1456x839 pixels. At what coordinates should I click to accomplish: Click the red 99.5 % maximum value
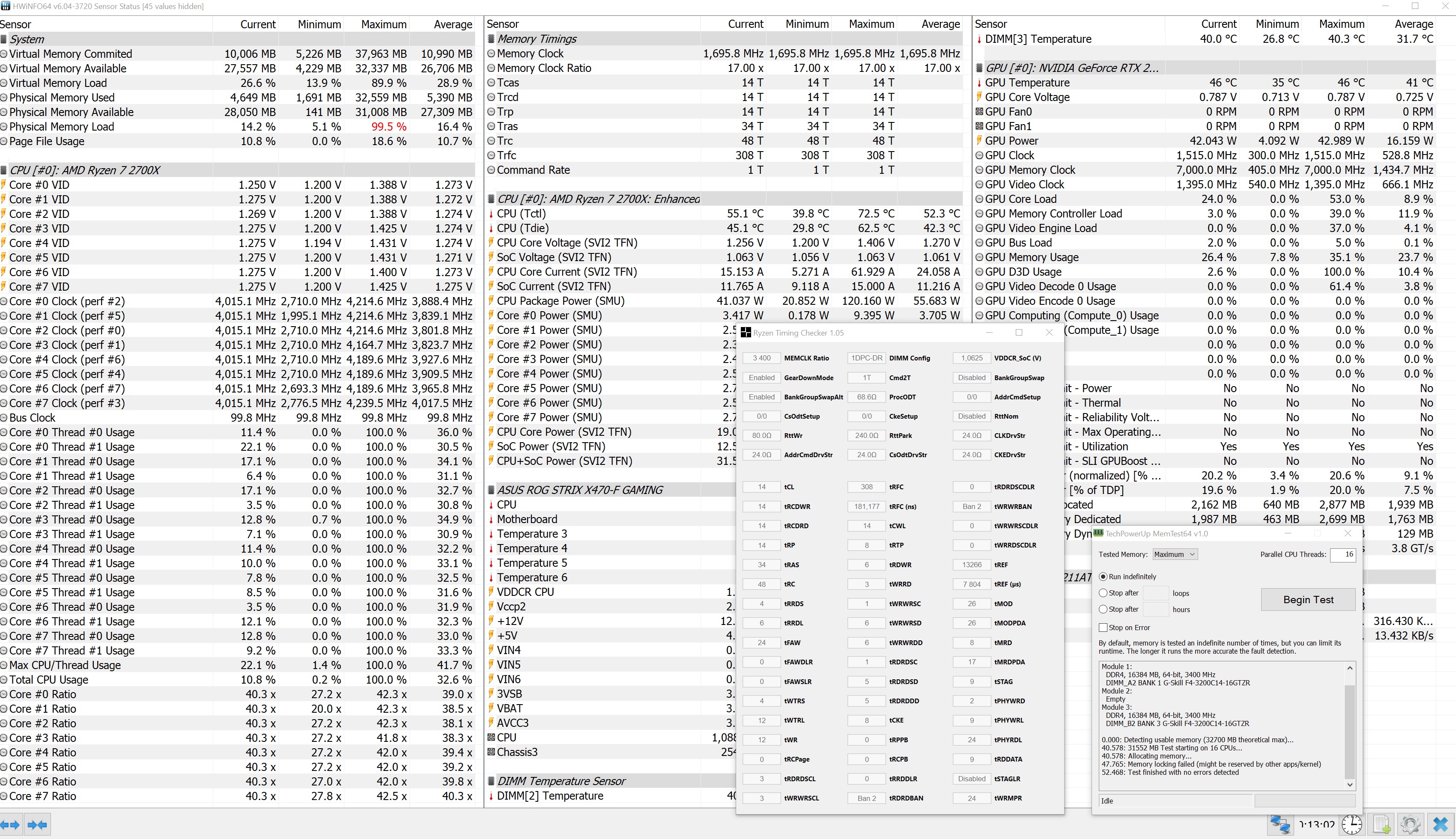(389, 127)
